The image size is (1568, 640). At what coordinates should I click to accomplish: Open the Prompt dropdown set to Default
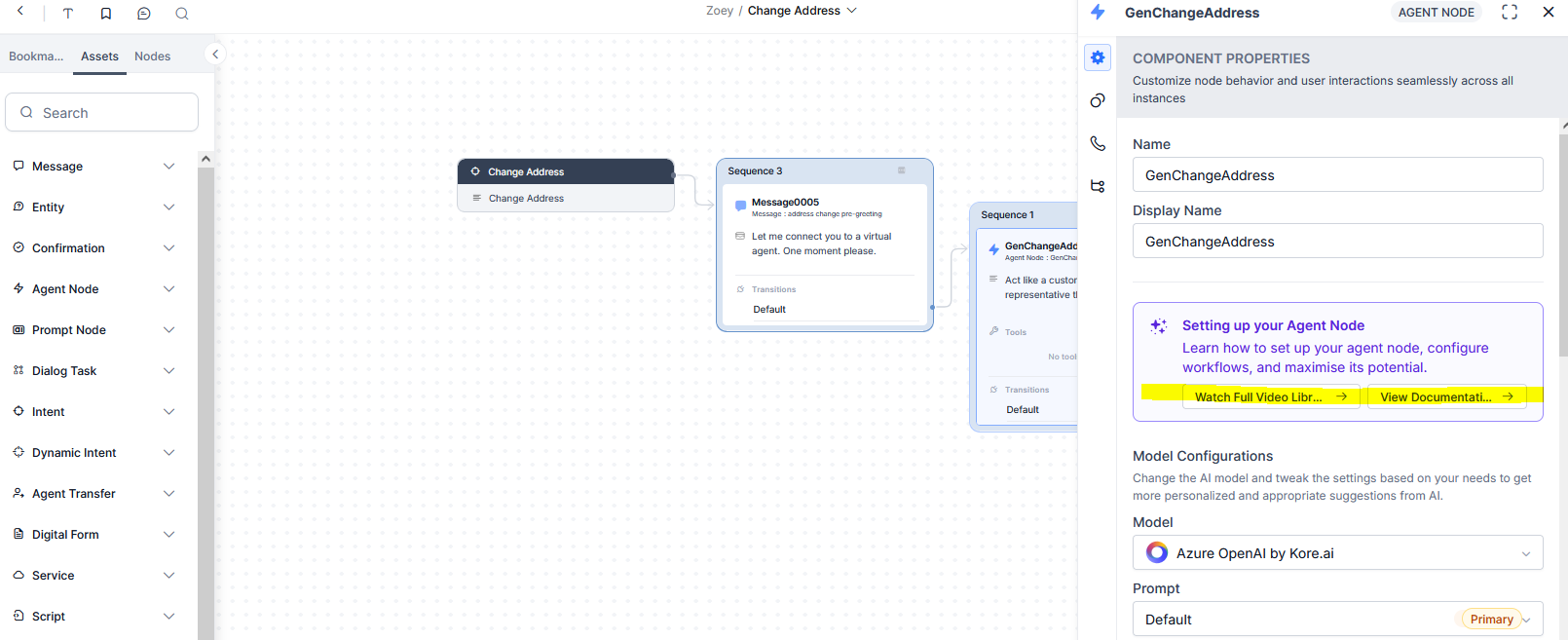[x=1337, y=620]
